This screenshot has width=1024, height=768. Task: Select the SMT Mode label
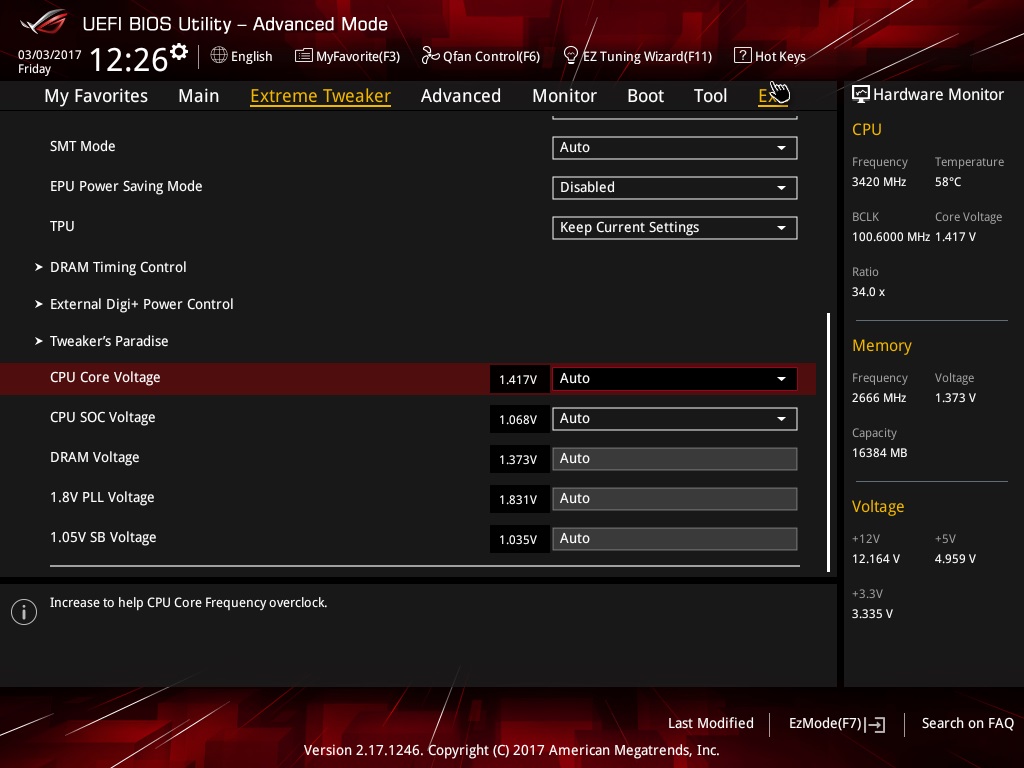click(x=83, y=146)
